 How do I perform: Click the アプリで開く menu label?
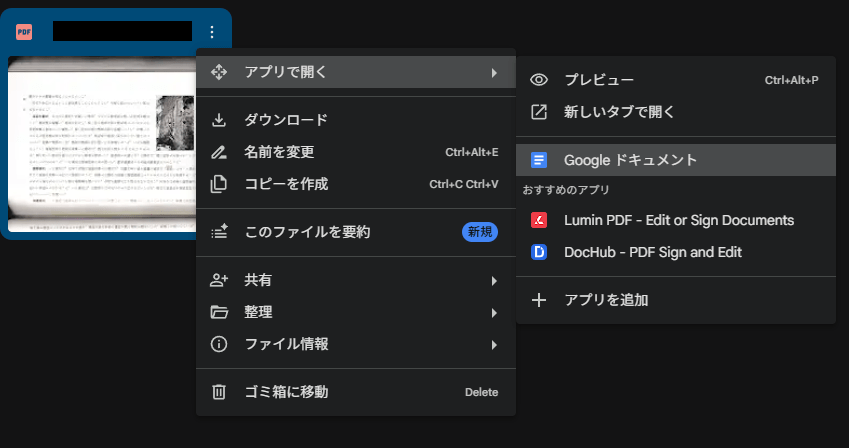click(x=286, y=72)
